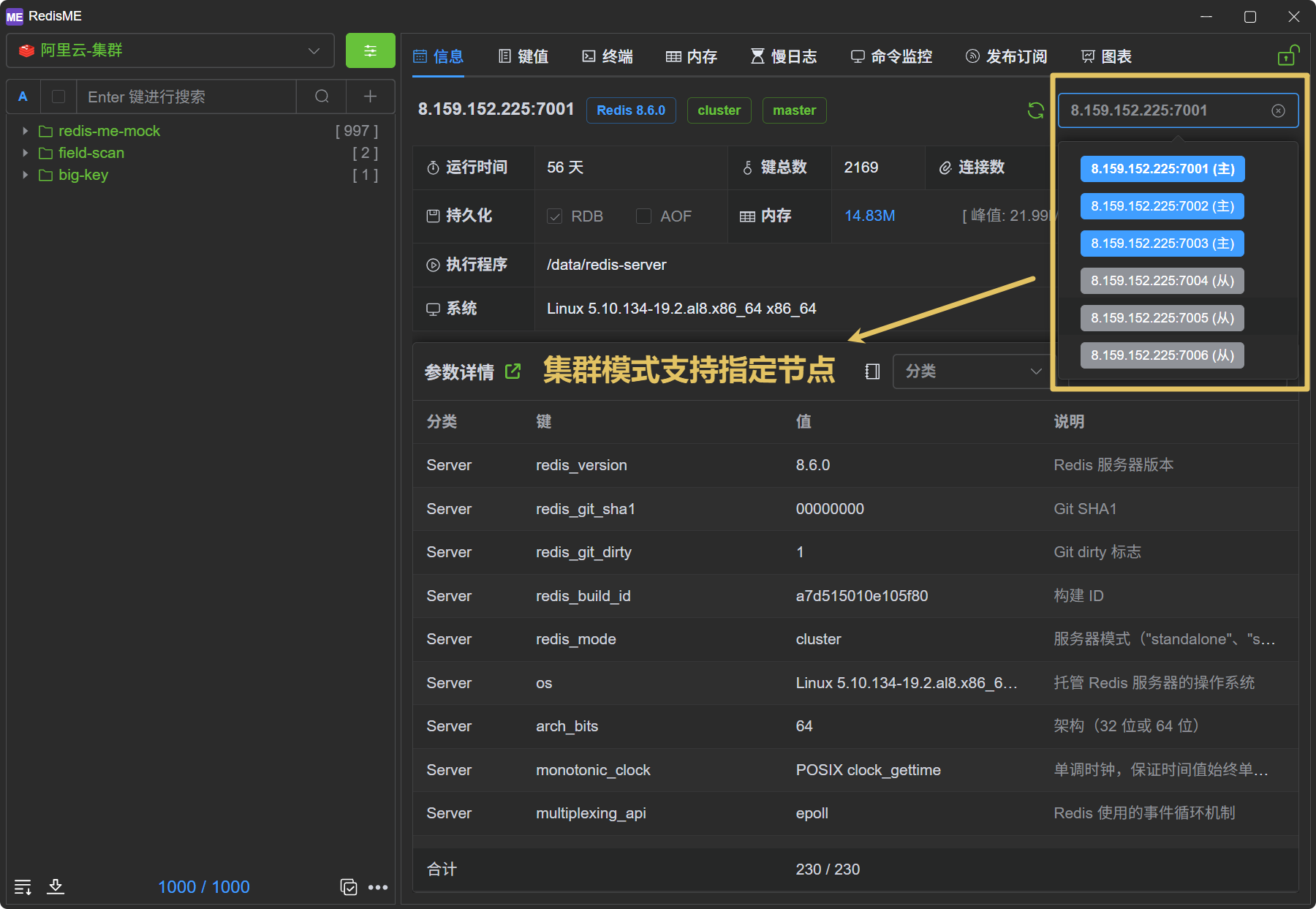1316x909 pixels.
Task: Click the POSIX clock_gettime value
Action: pyautogui.click(x=869, y=770)
